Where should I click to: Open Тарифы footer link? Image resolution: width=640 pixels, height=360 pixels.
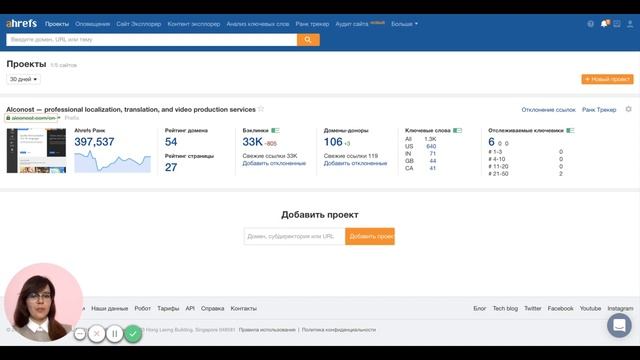click(168, 309)
